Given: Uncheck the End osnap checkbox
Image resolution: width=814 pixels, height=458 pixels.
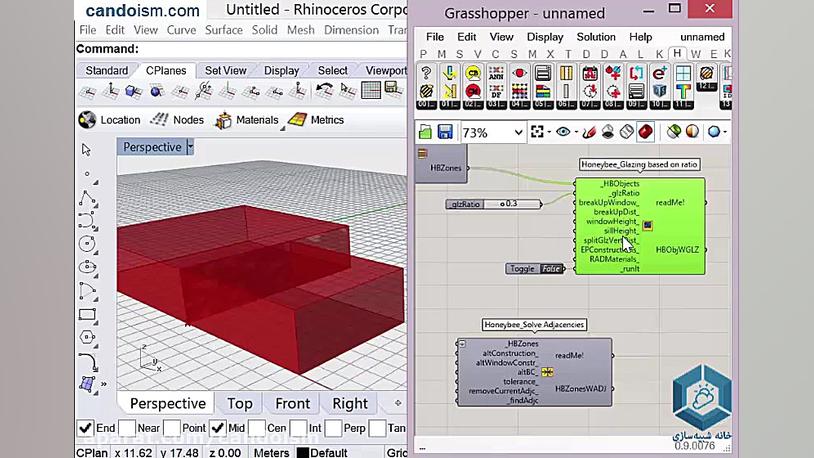Looking at the screenshot, I should pyautogui.click(x=85, y=428).
